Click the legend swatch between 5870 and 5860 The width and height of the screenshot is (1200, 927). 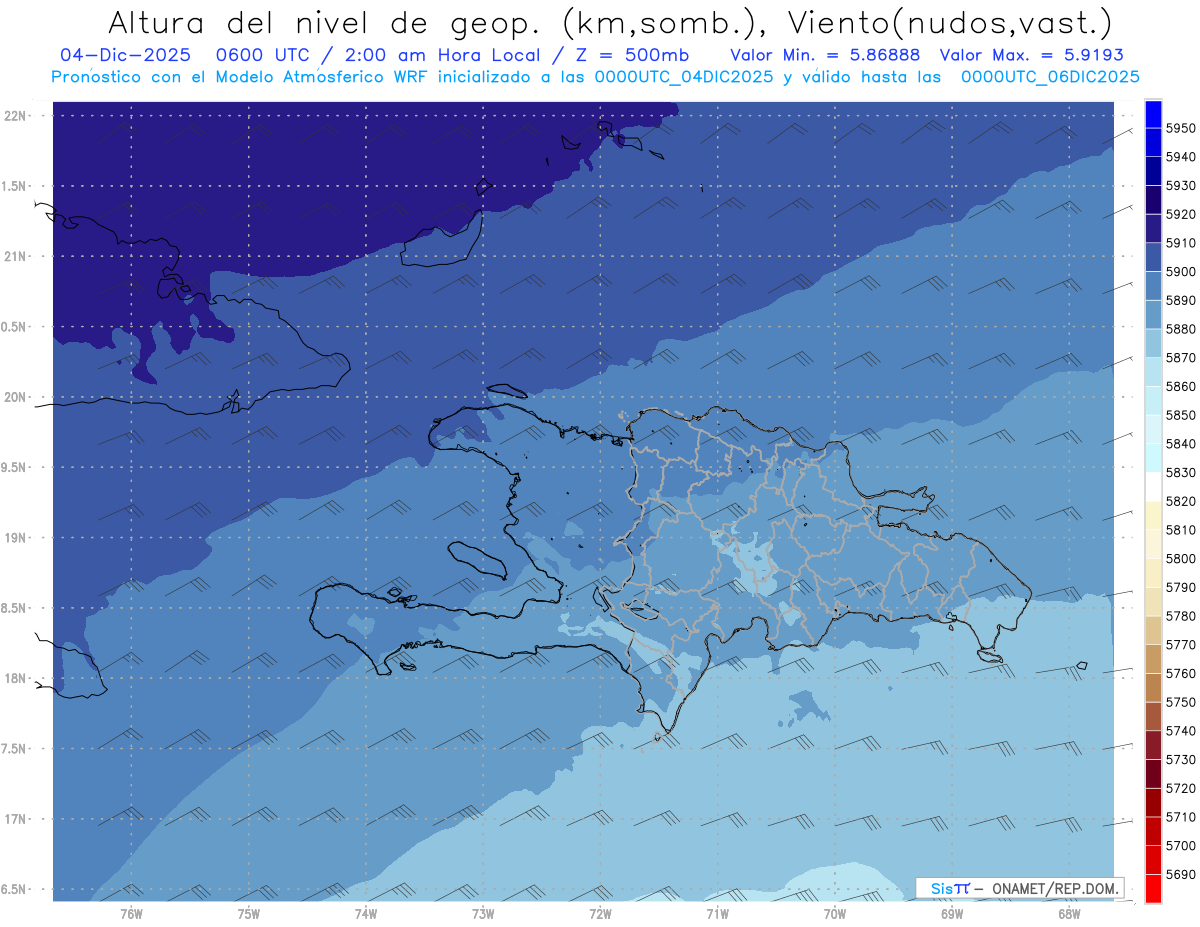[x=1153, y=372]
